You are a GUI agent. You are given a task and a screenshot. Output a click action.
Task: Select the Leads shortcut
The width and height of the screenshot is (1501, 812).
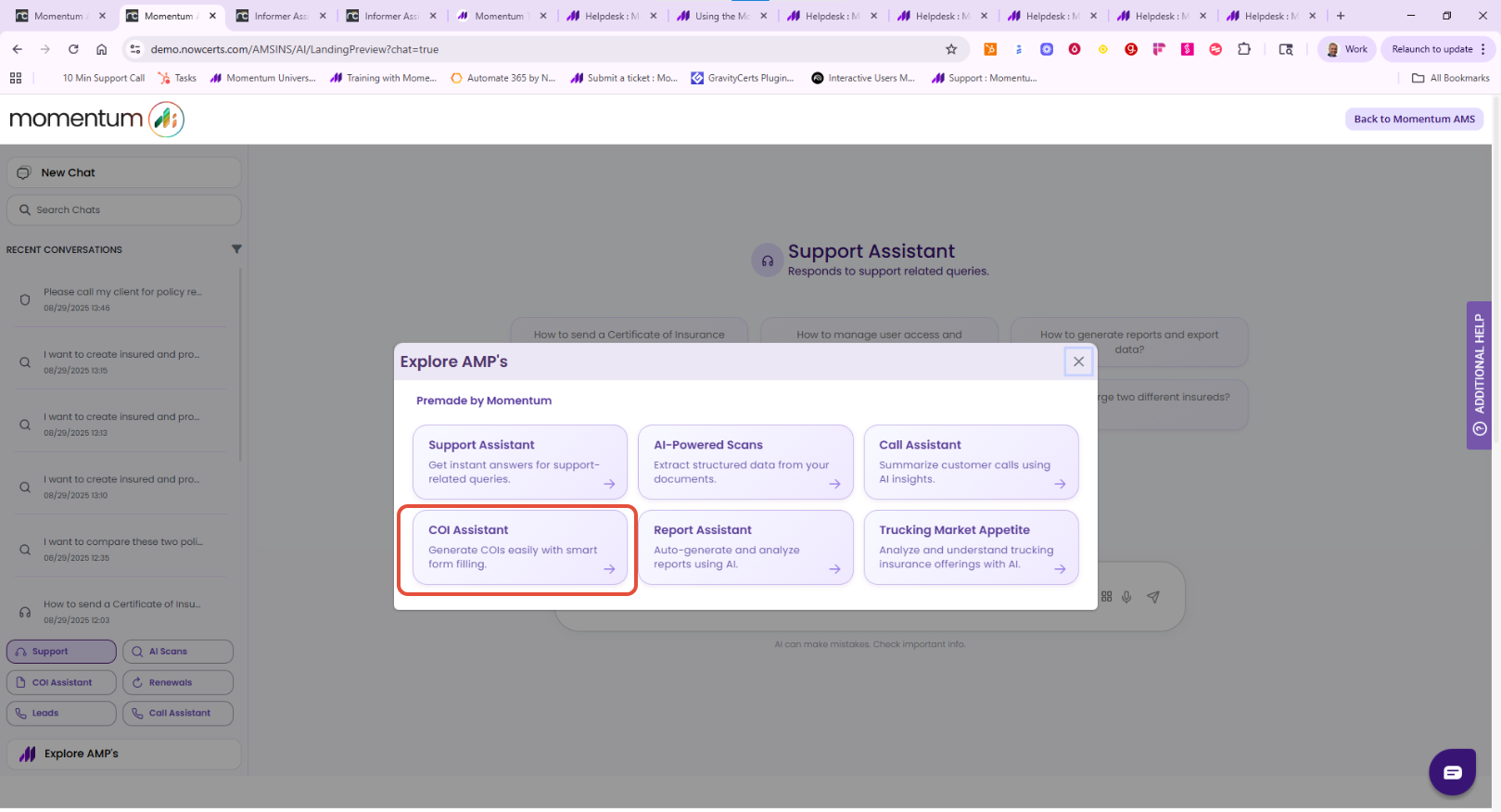point(61,713)
